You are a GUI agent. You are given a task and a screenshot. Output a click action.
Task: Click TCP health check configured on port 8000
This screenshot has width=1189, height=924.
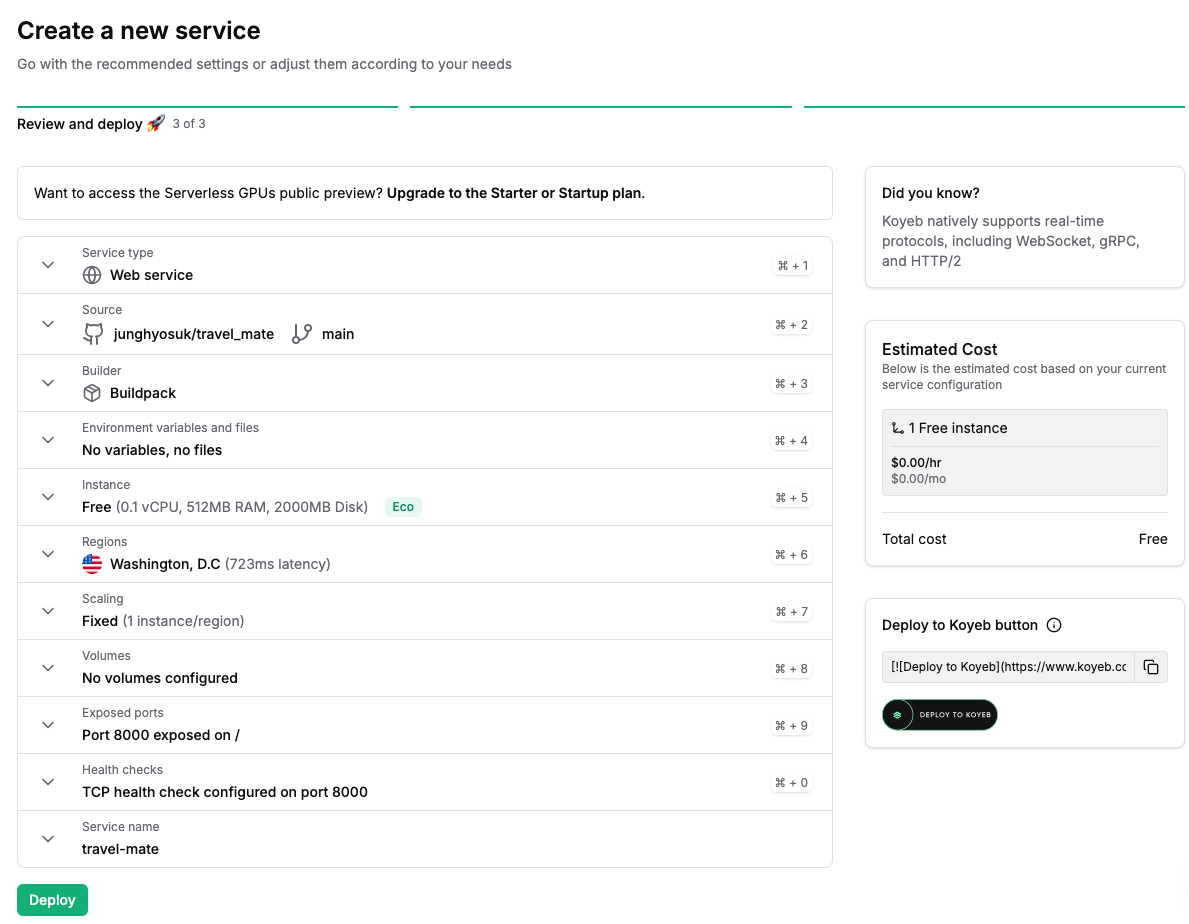click(224, 792)
